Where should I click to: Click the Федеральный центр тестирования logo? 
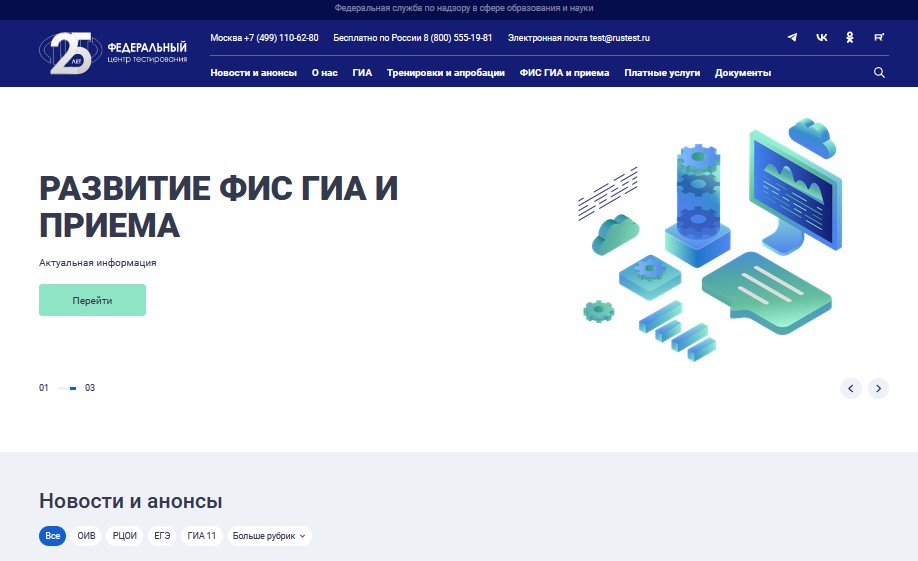pyautogui.click(x=113, y=53)
